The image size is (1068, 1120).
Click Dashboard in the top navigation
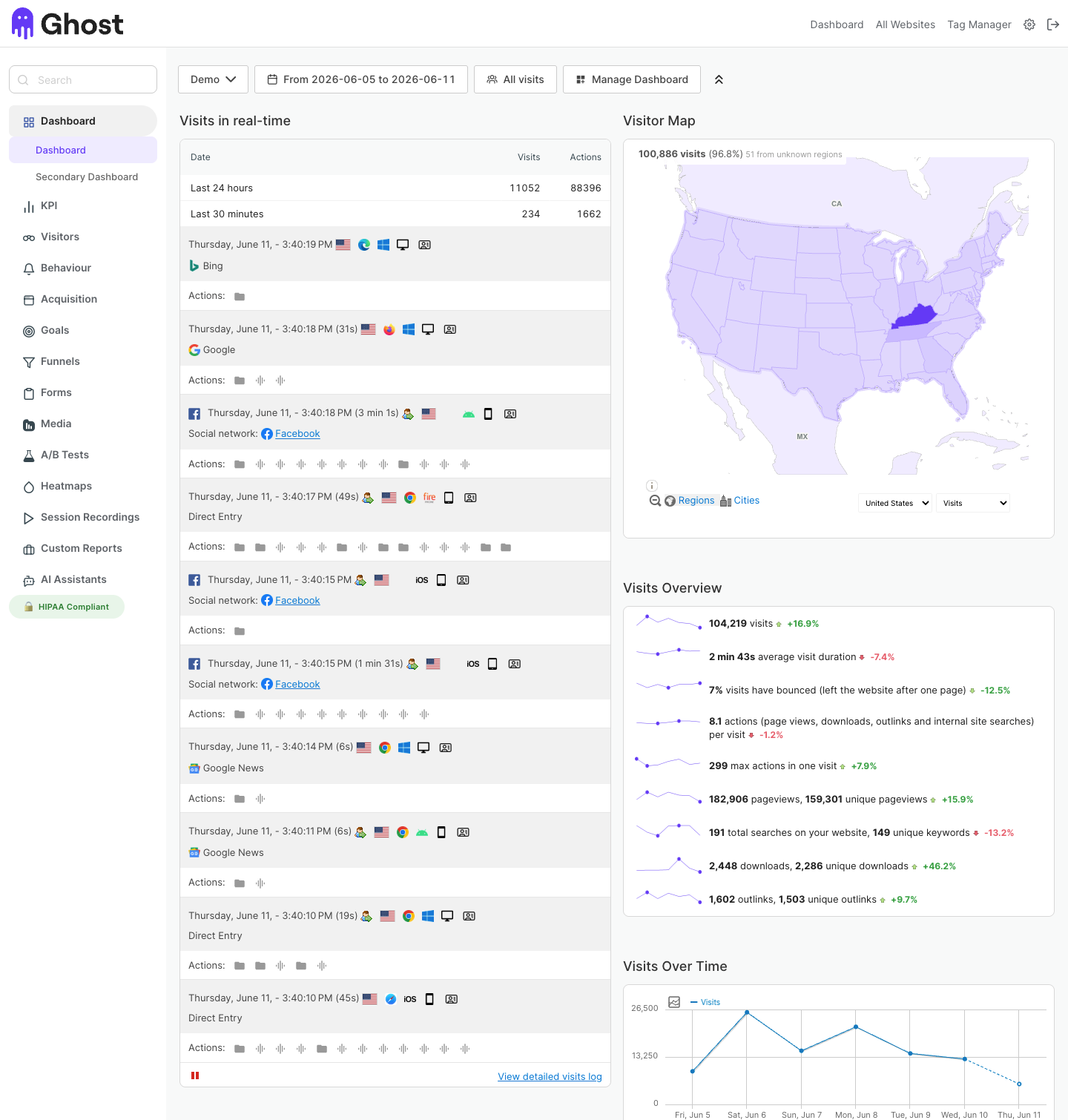tap(837, 24)
